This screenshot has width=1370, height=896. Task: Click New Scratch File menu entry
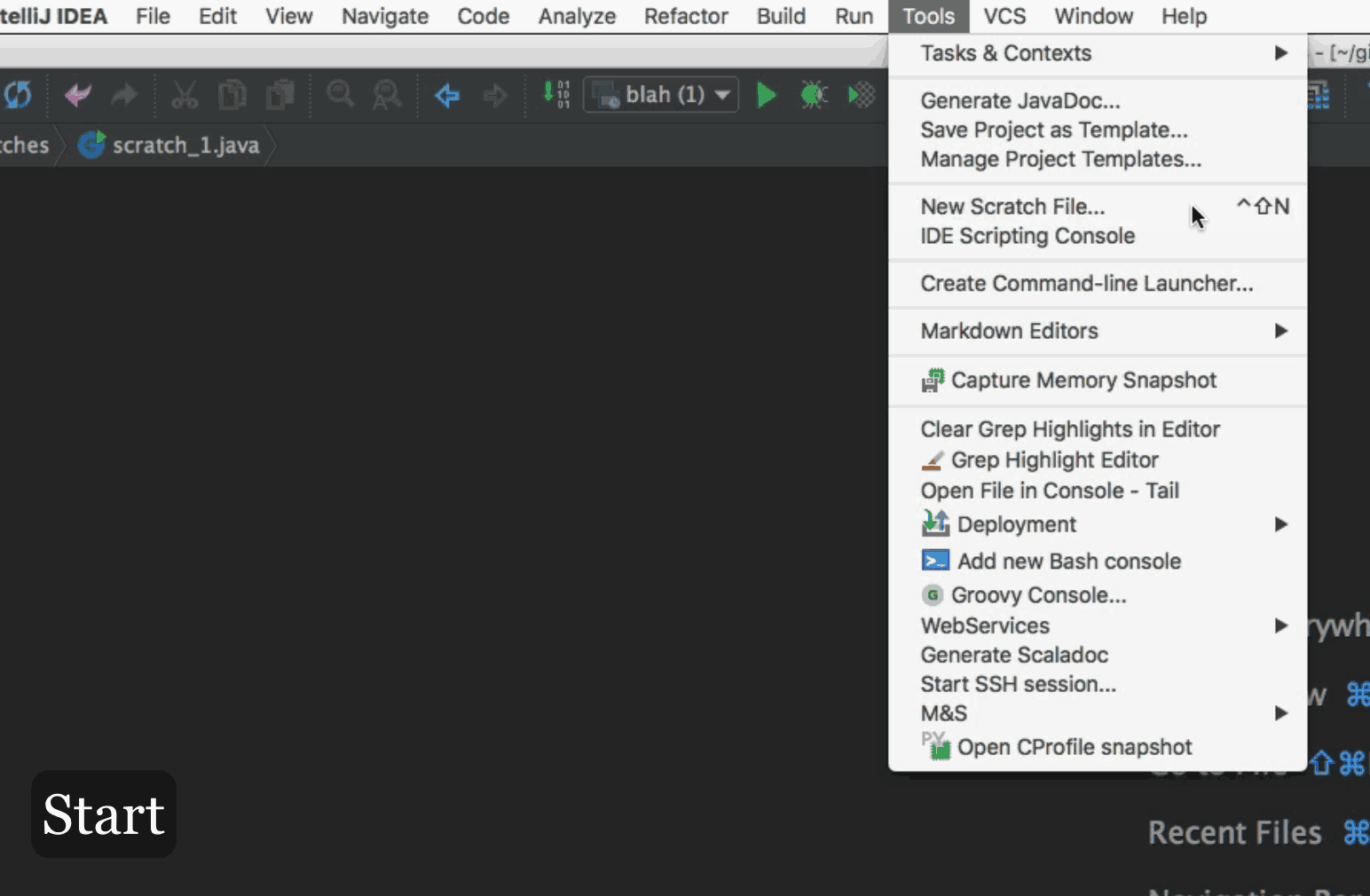click(x=1012, y=206)
